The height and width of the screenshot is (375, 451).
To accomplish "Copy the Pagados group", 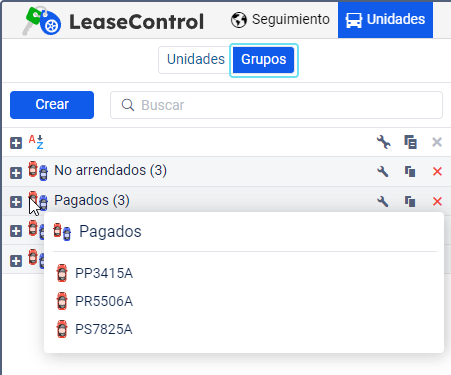I will point(410,201).
